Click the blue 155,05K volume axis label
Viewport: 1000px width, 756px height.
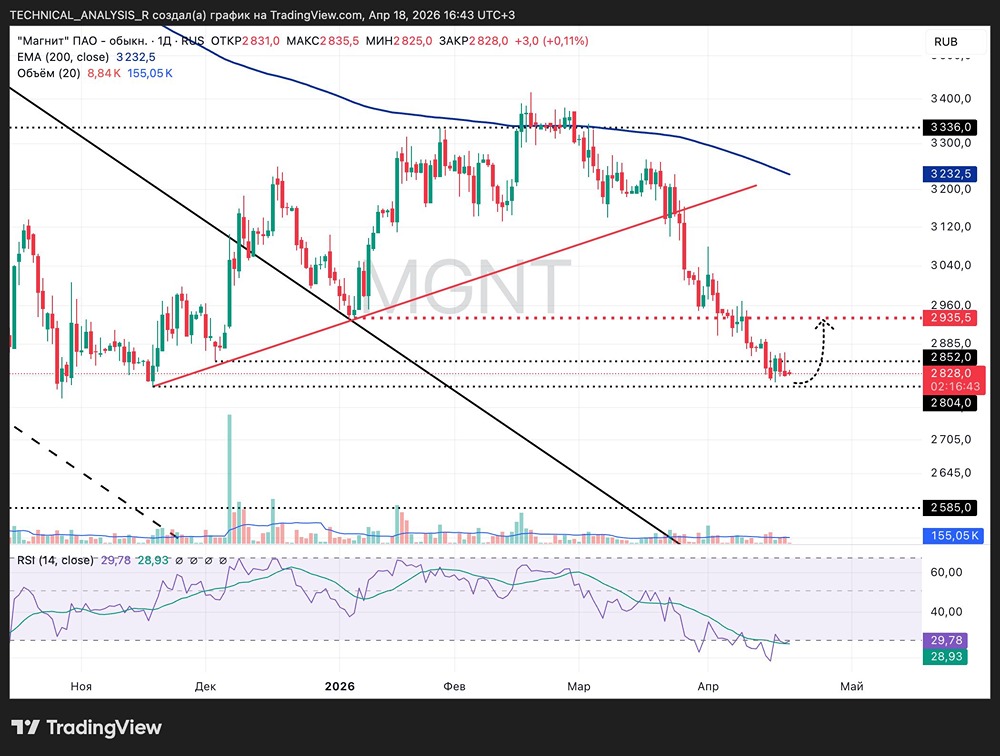point(953,535)
